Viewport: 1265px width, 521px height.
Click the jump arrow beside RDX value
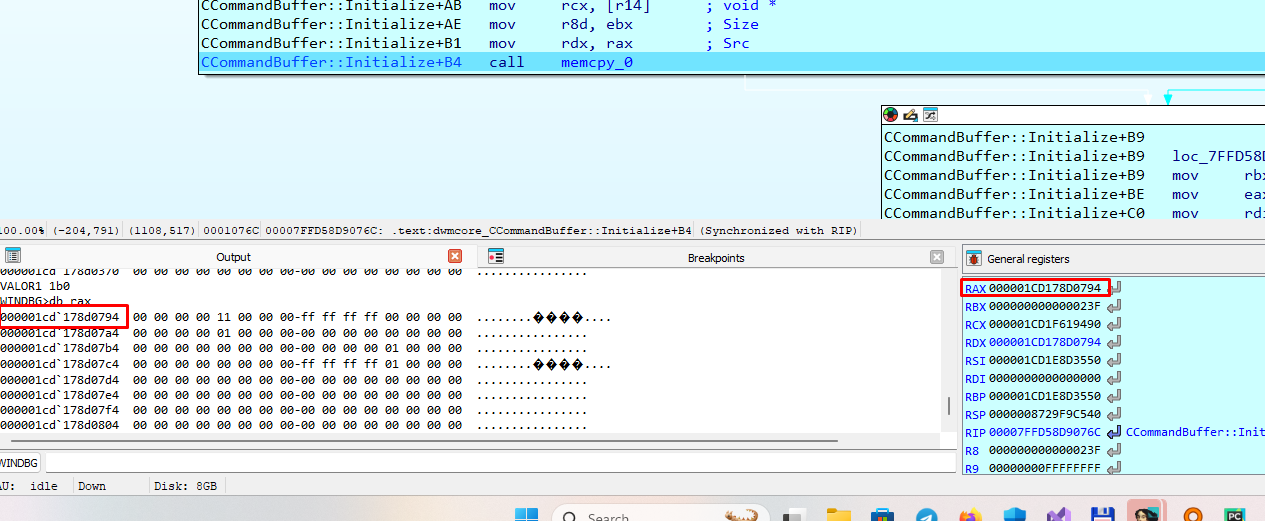tap(1115, 342)
